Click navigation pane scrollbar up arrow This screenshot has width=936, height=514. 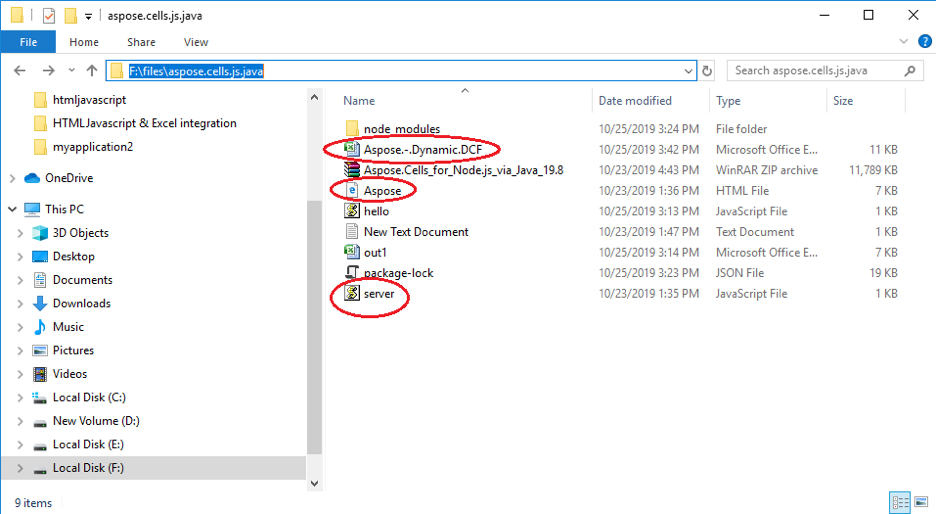point(315,97)
